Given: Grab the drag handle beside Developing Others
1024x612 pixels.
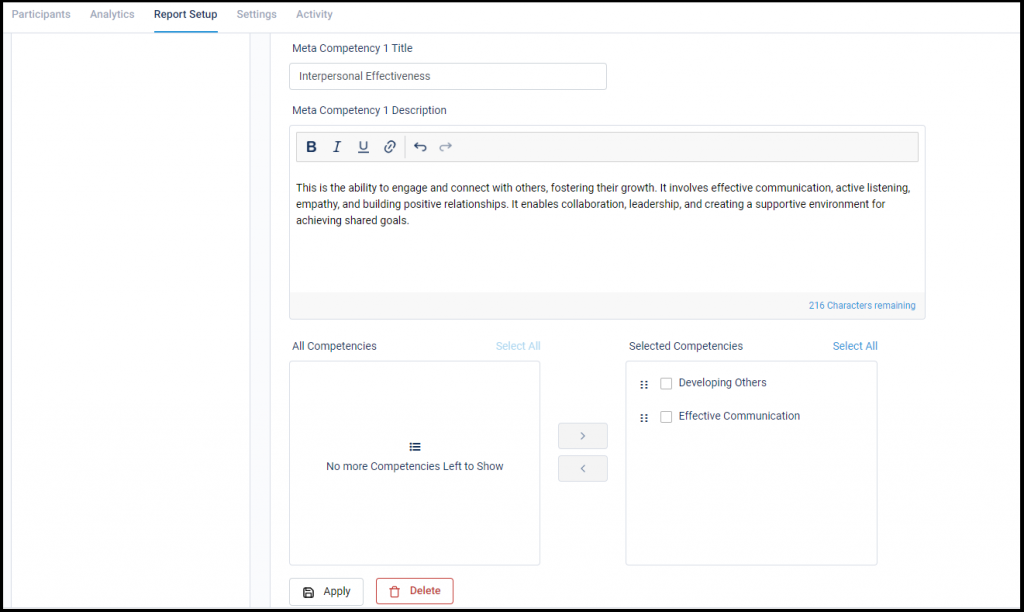Looking at the screenshot, I should click(644, 383).
